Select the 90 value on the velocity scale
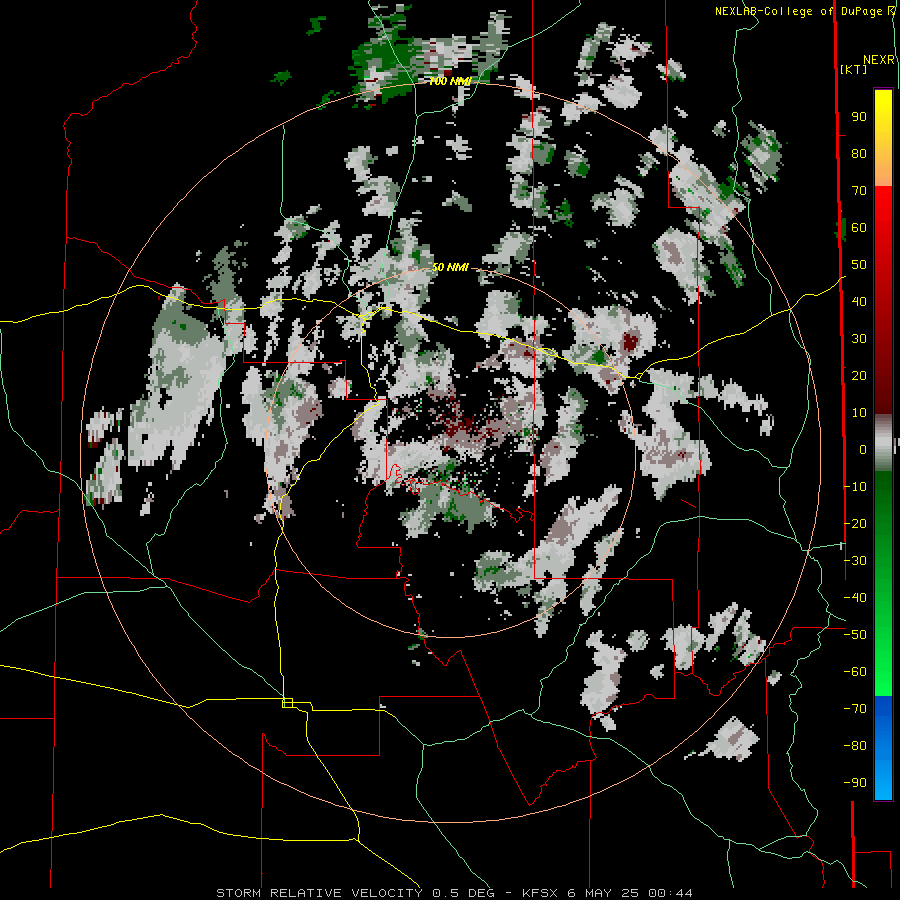The width and height of the screenshot is (900, 900). pyautogui.click(x=859, y=117)
